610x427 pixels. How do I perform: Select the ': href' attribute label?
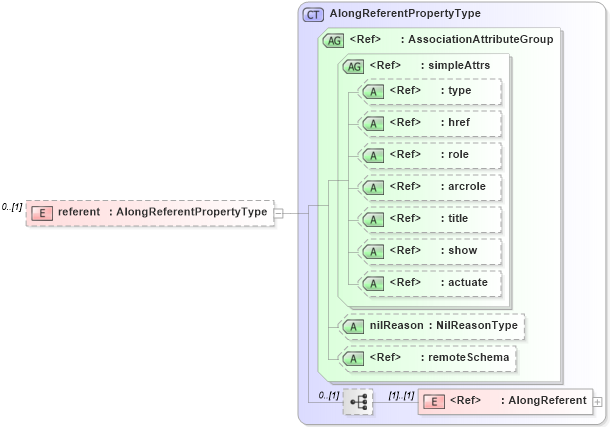[x=455, y=122]
